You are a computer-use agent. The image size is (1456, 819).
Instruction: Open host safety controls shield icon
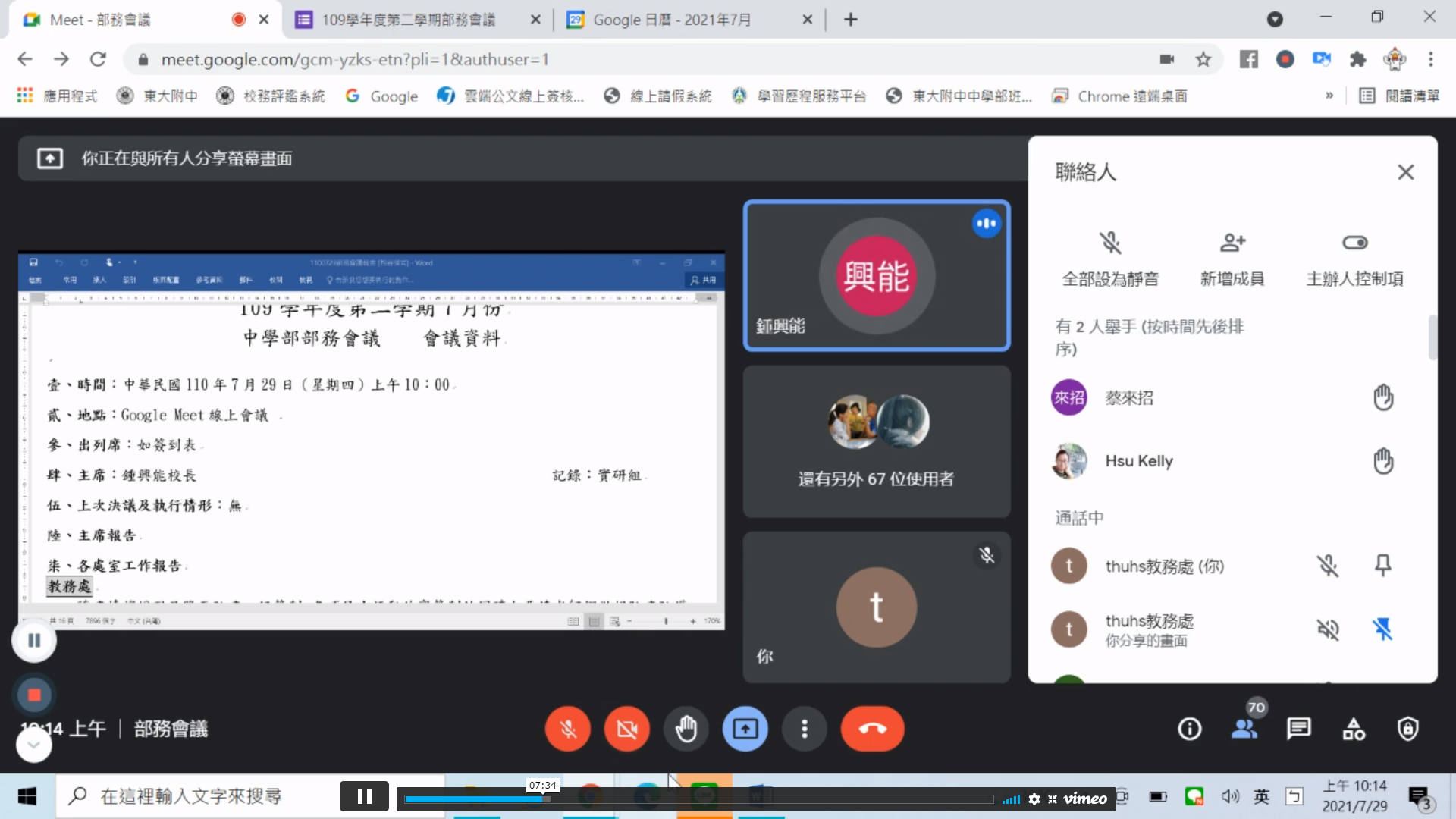click(x=1408, y=730)
